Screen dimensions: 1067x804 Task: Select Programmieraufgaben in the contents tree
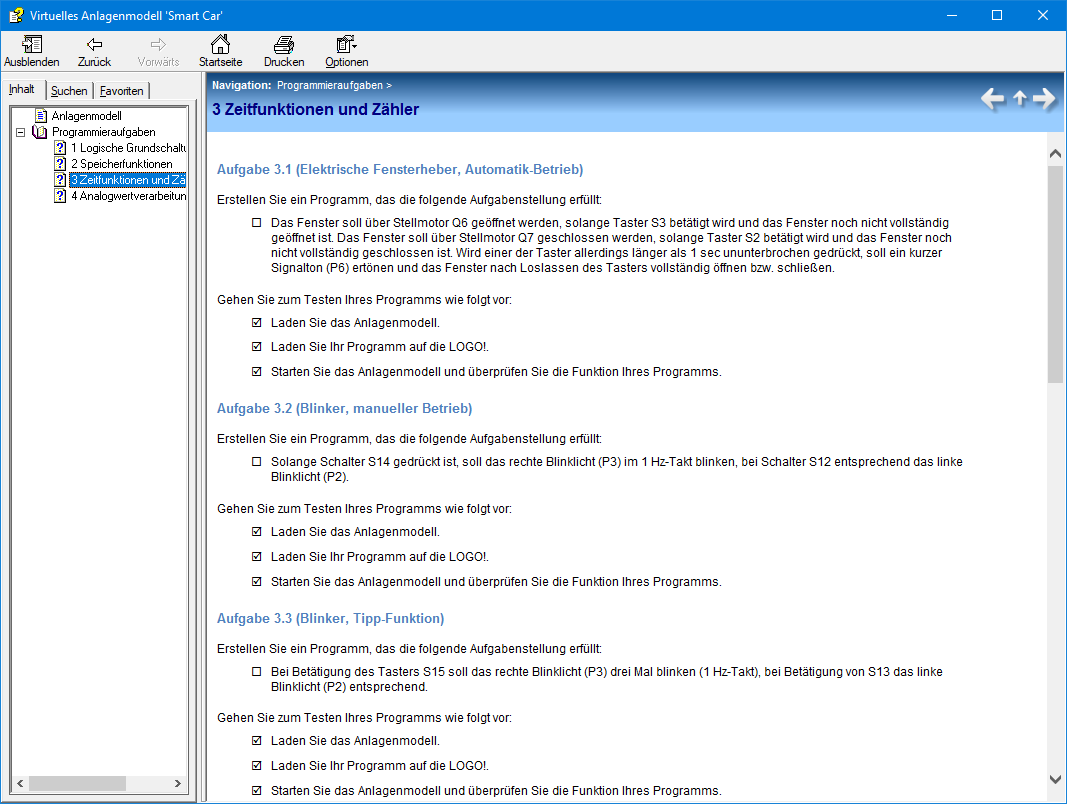103,132
